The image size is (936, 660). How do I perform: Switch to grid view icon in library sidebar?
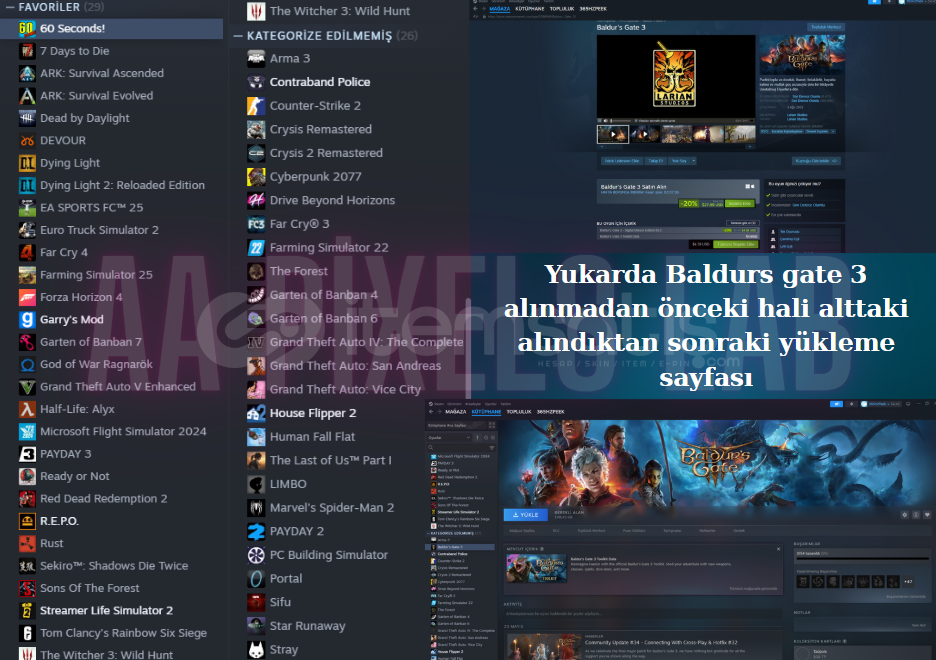click(x=492, y=425)
